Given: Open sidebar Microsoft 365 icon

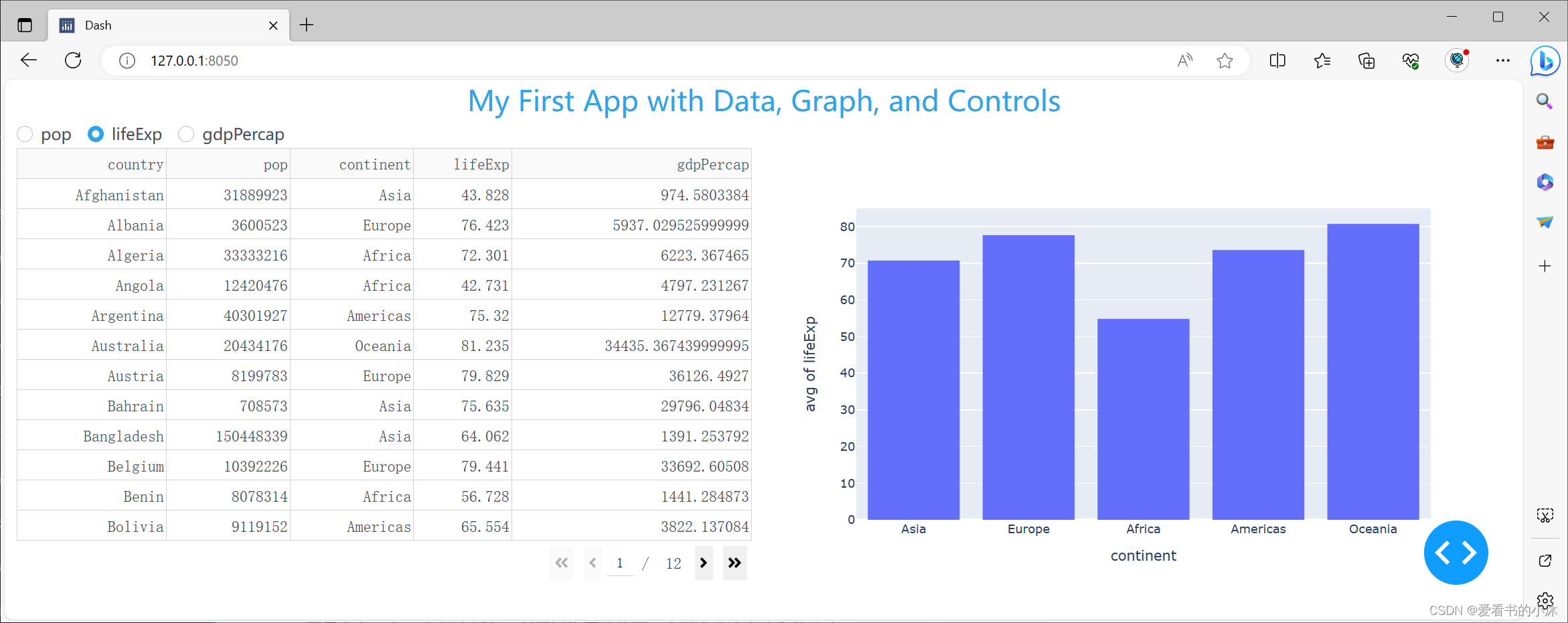Looking at the screenshot, I should click(1545, 182).
